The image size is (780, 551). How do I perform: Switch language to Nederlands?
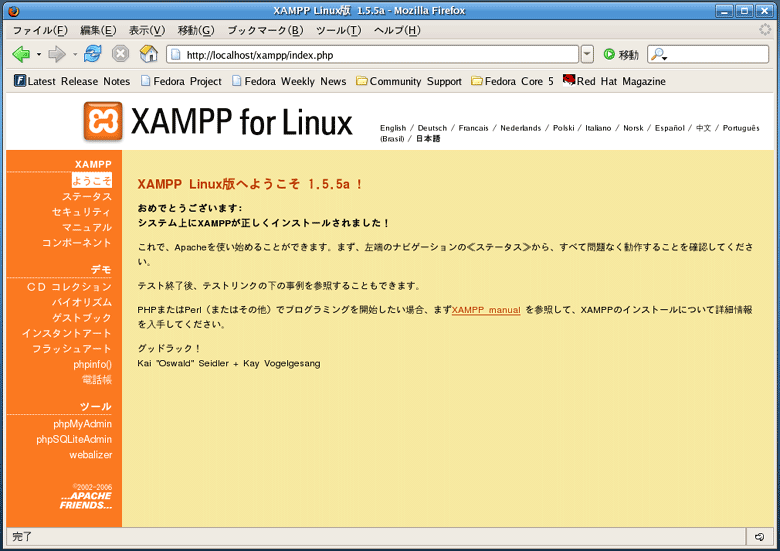tap(520, 128)
